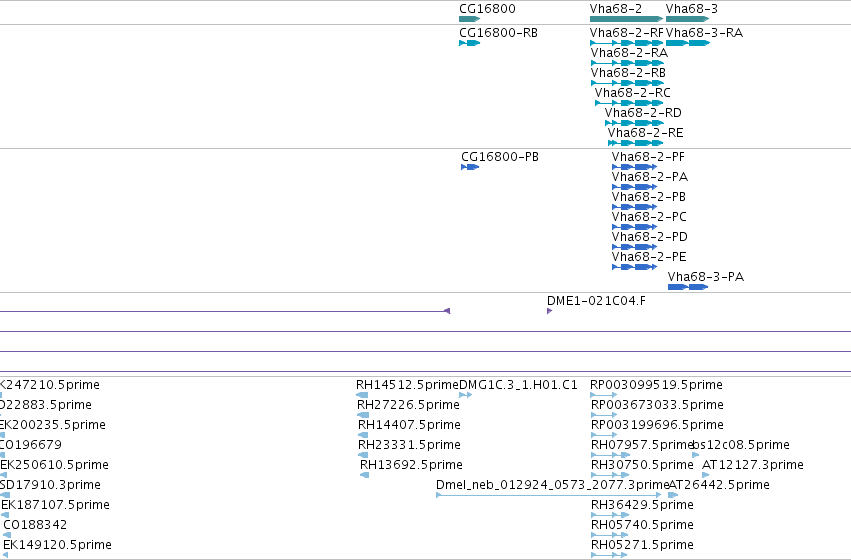Select the Vha68-2-RC transcript label

(x=633, y=93)
